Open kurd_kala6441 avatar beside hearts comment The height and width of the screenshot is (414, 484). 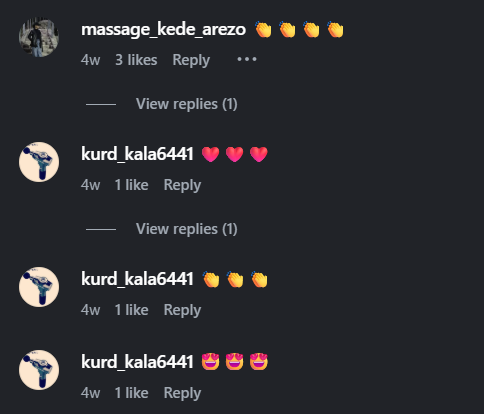tap(39, 162)
